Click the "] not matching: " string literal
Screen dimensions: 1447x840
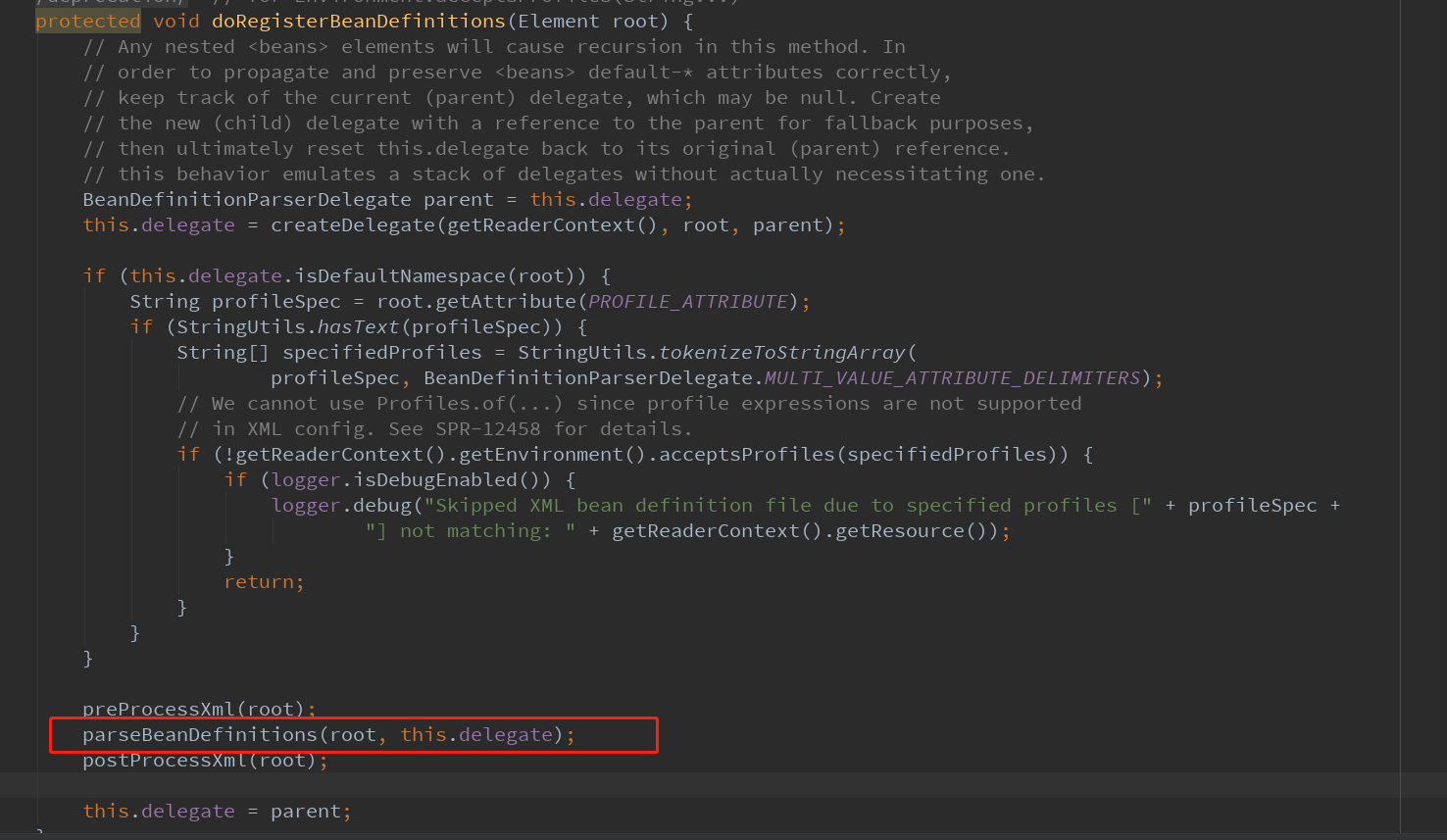[x=471, y=530]
